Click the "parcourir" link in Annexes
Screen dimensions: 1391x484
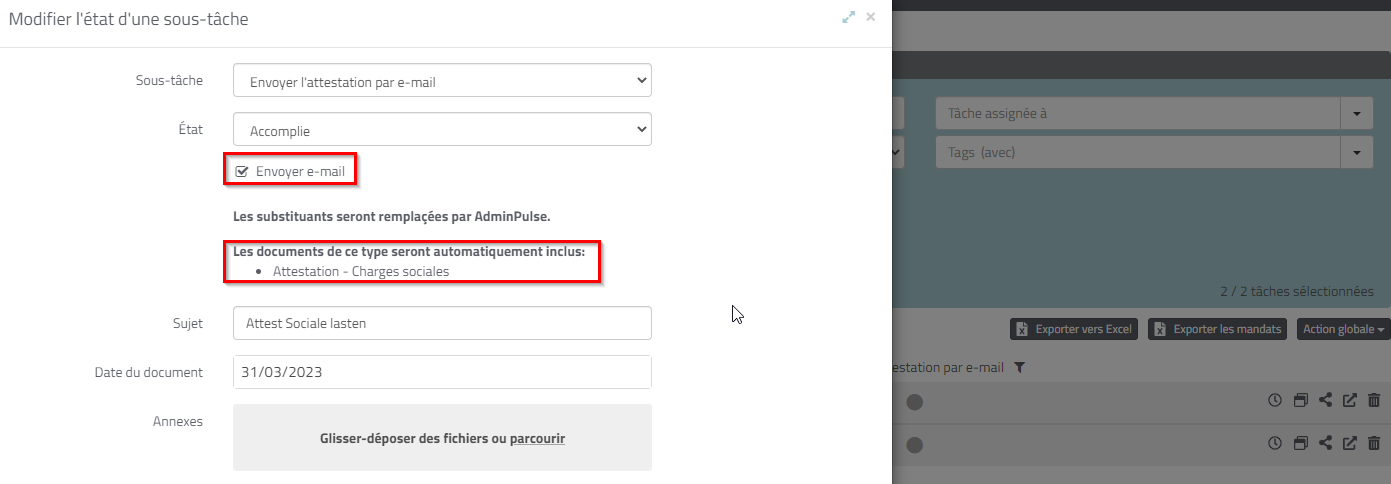tap(537, 438)
